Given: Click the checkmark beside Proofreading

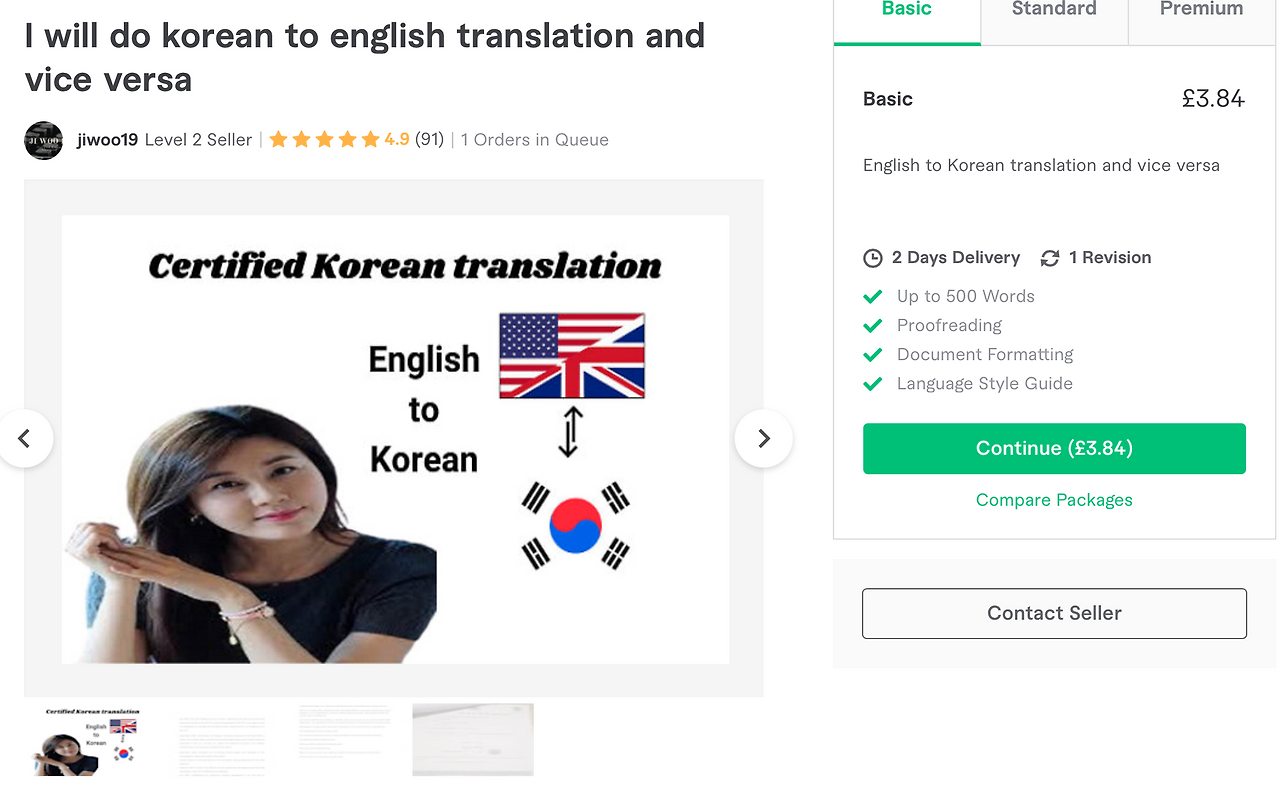Looking at the screenshot, I should 873,325.
